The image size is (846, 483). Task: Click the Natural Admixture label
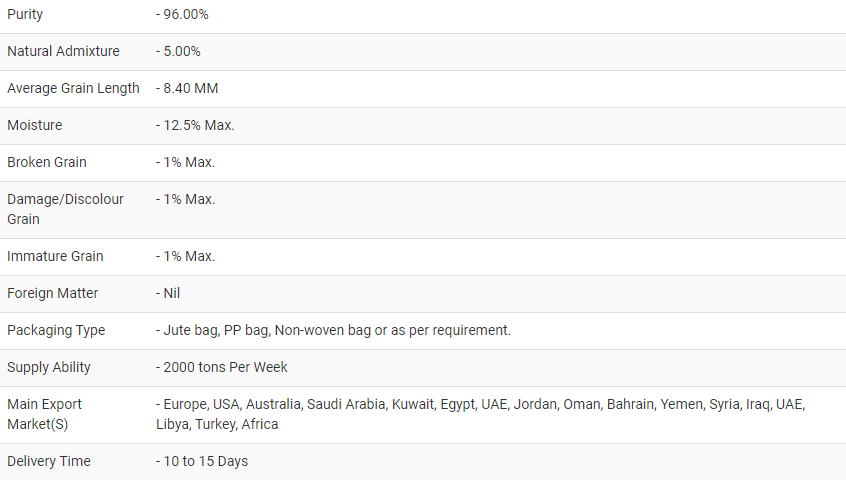click(63, 51)
